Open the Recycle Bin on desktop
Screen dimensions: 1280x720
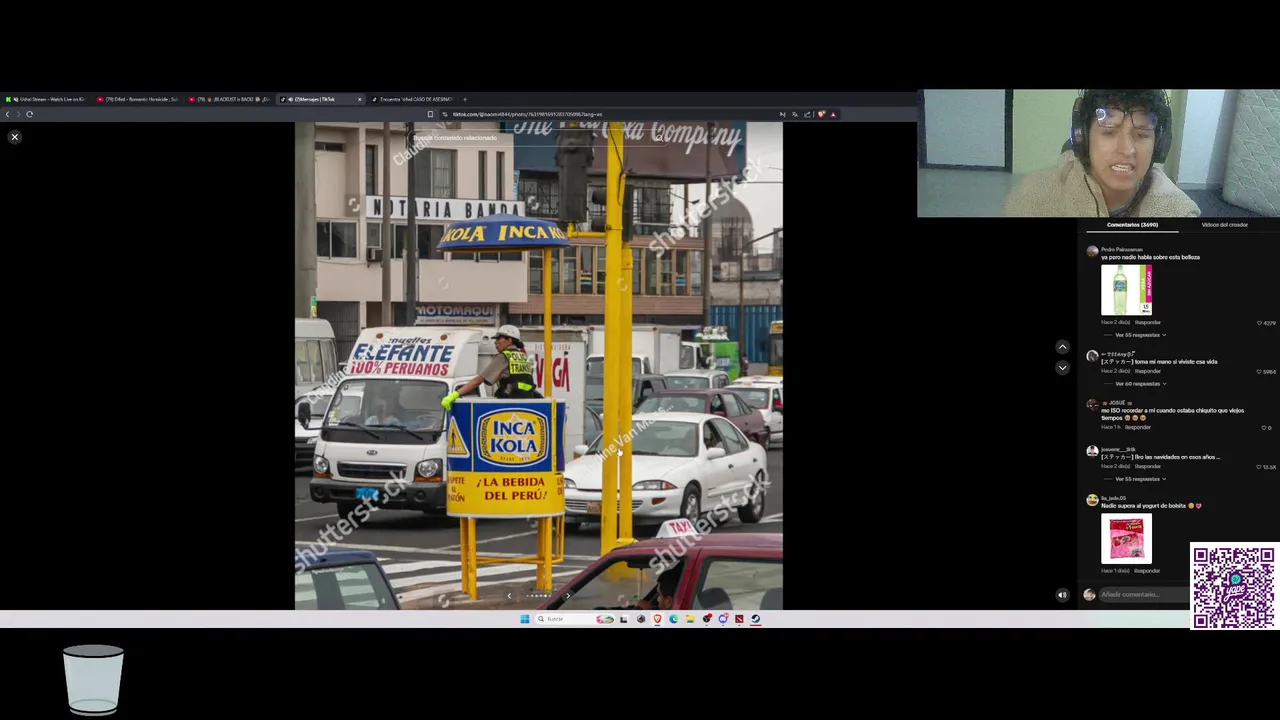click(93, 680)
